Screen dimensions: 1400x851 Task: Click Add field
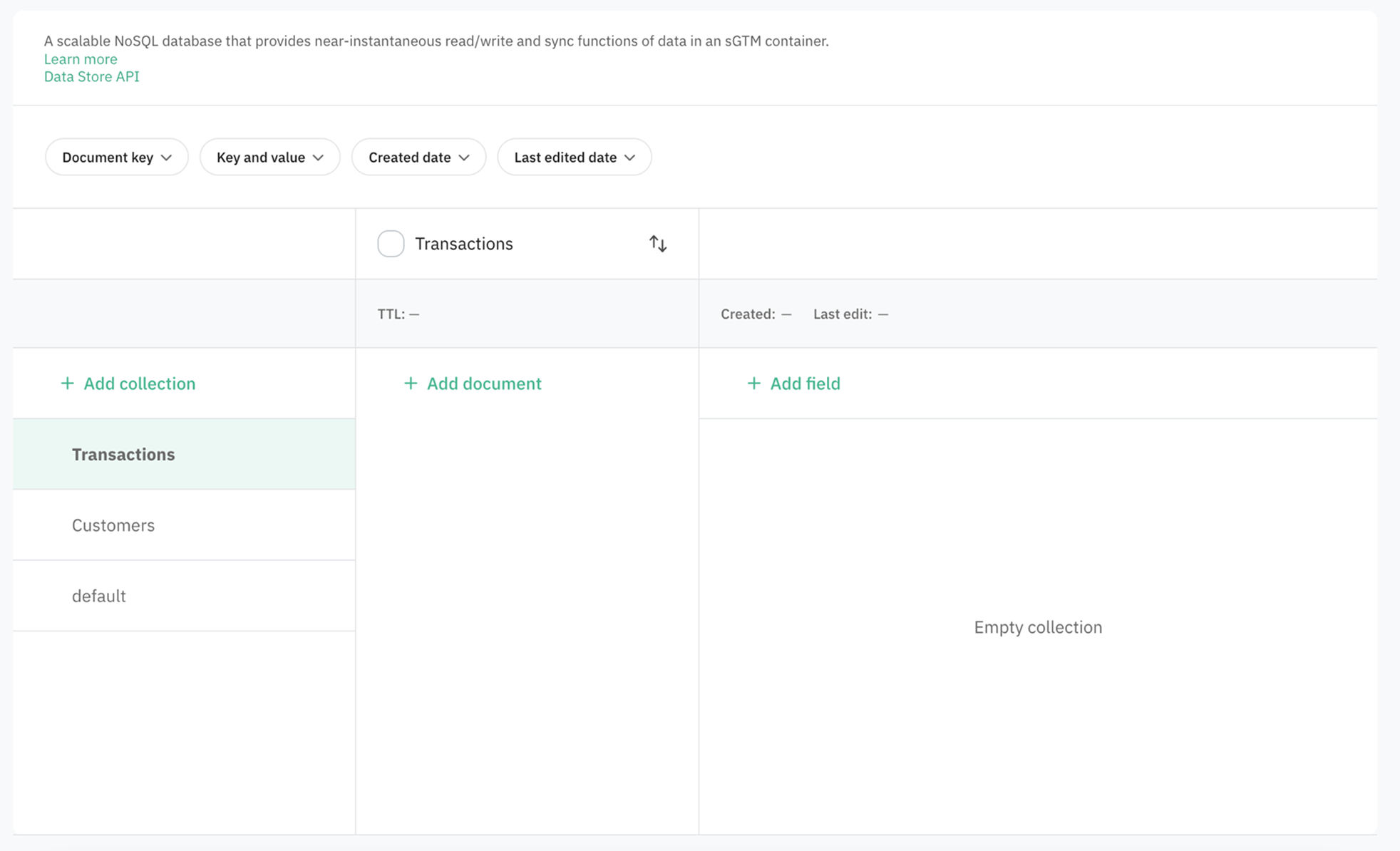point(793,383)
